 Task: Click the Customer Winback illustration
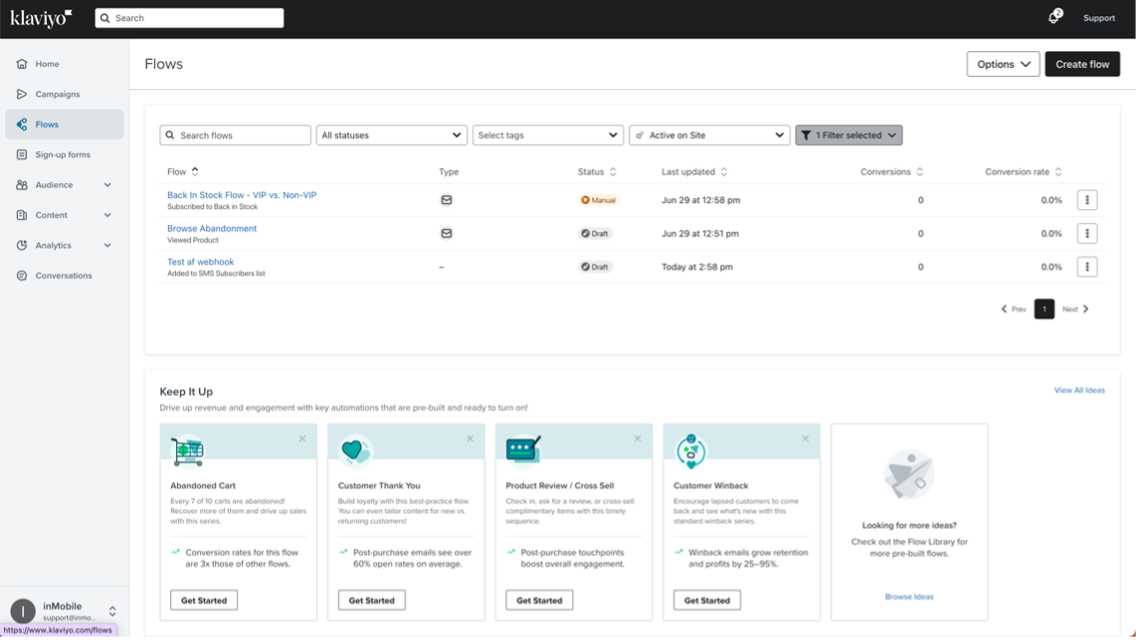[691, 451]
